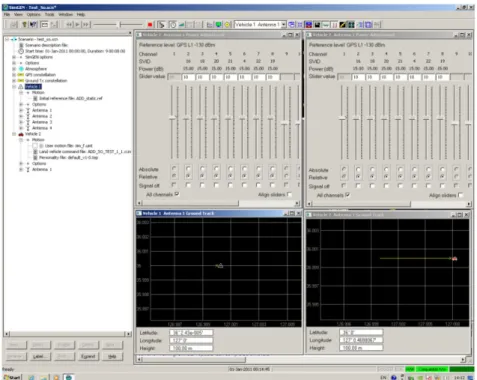
Task: Click the Help button below the tree
Action: point(112,356)
